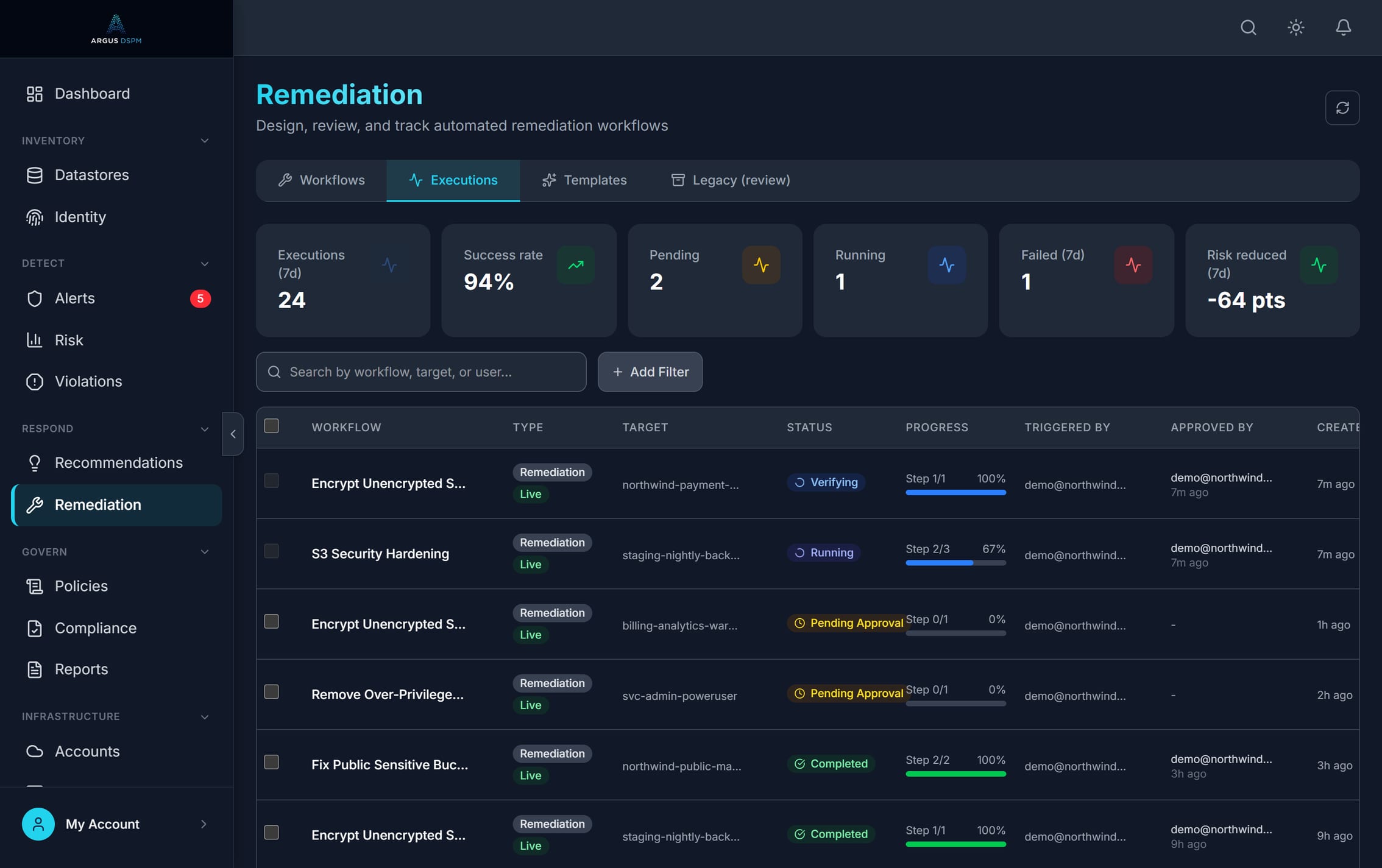Click the Compliance document icon

coord(35,628)
